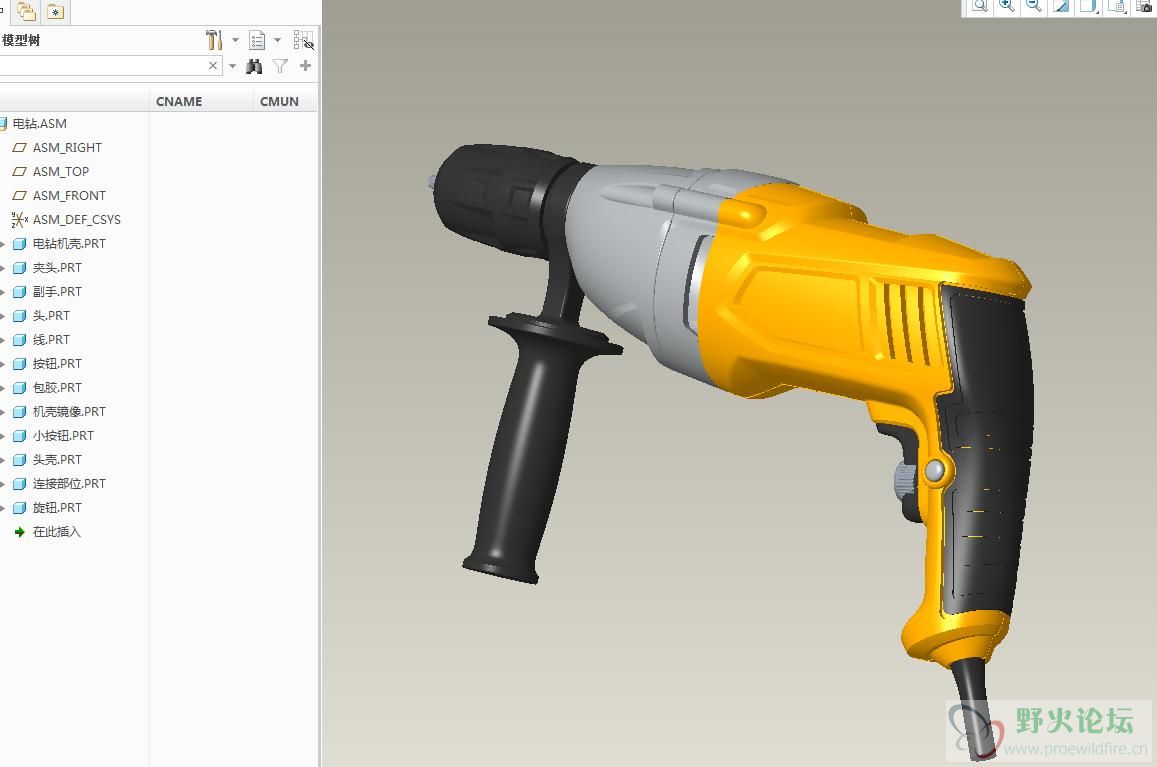Click the CNAME column header
Screen dimensions: 1157x767
click(180, 101)
